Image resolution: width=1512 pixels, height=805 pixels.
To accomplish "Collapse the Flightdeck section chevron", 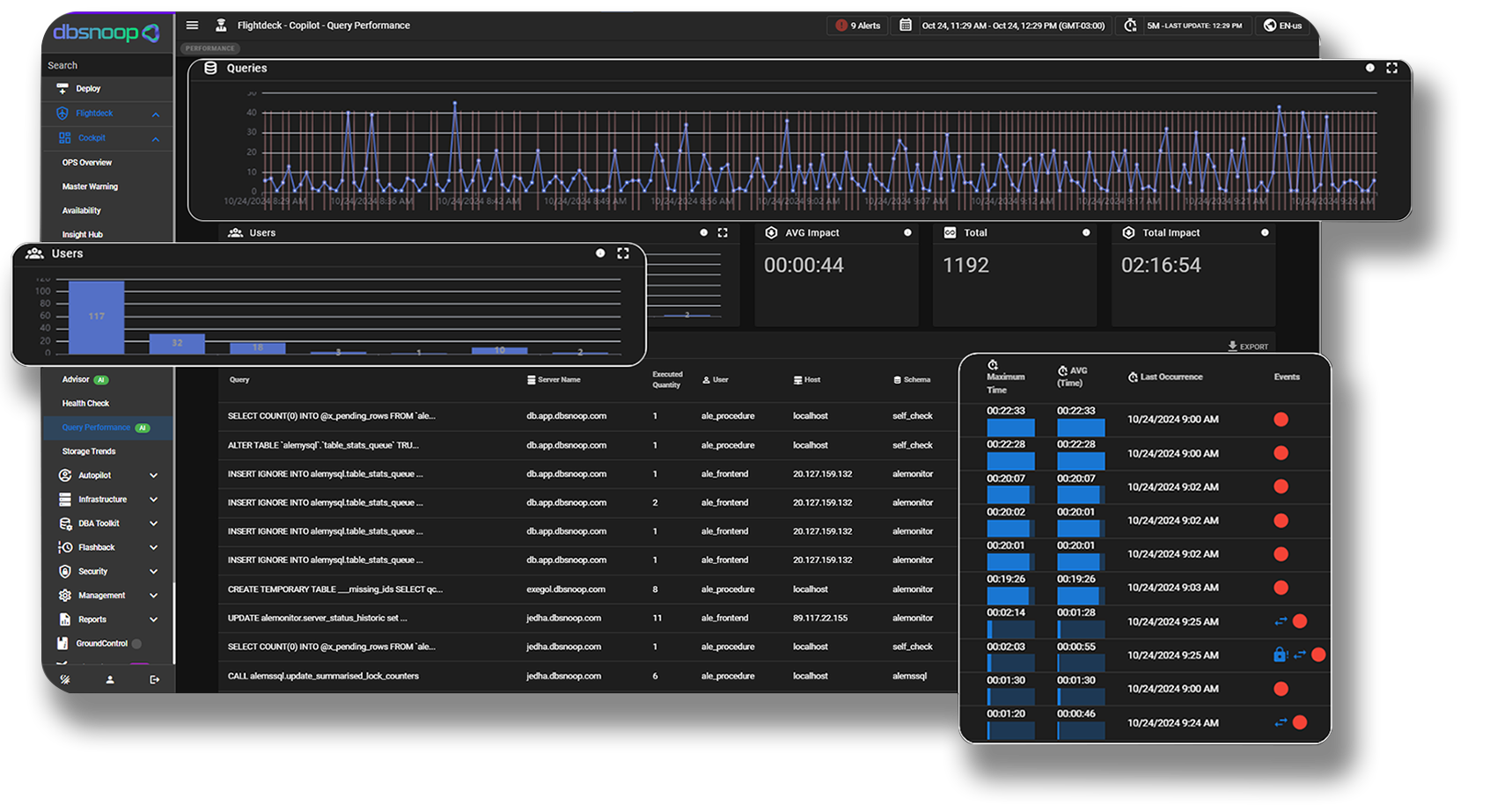I will [x=156, y=114].
